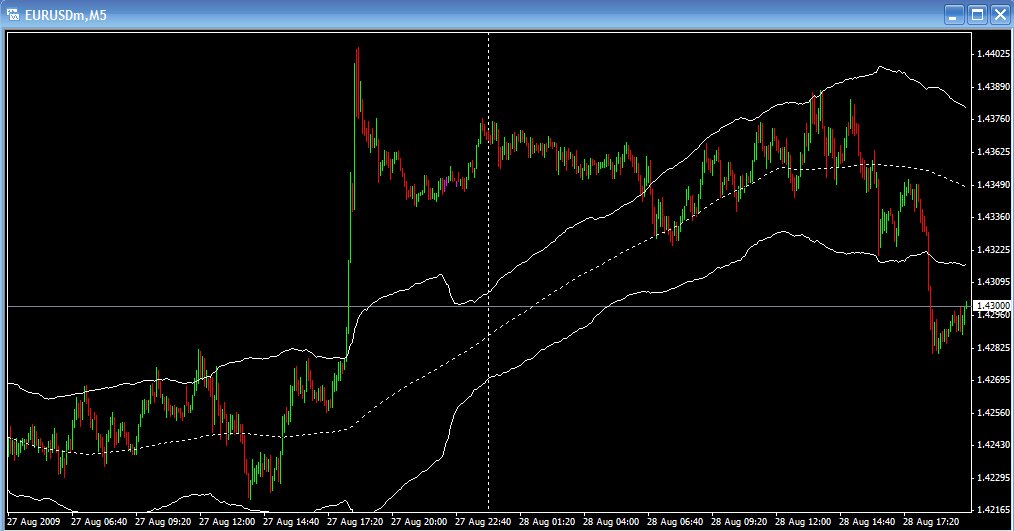Close the EURUSDm,M5 chart window
Screen dimensions: 1014x531
[x=1000, y=15]
